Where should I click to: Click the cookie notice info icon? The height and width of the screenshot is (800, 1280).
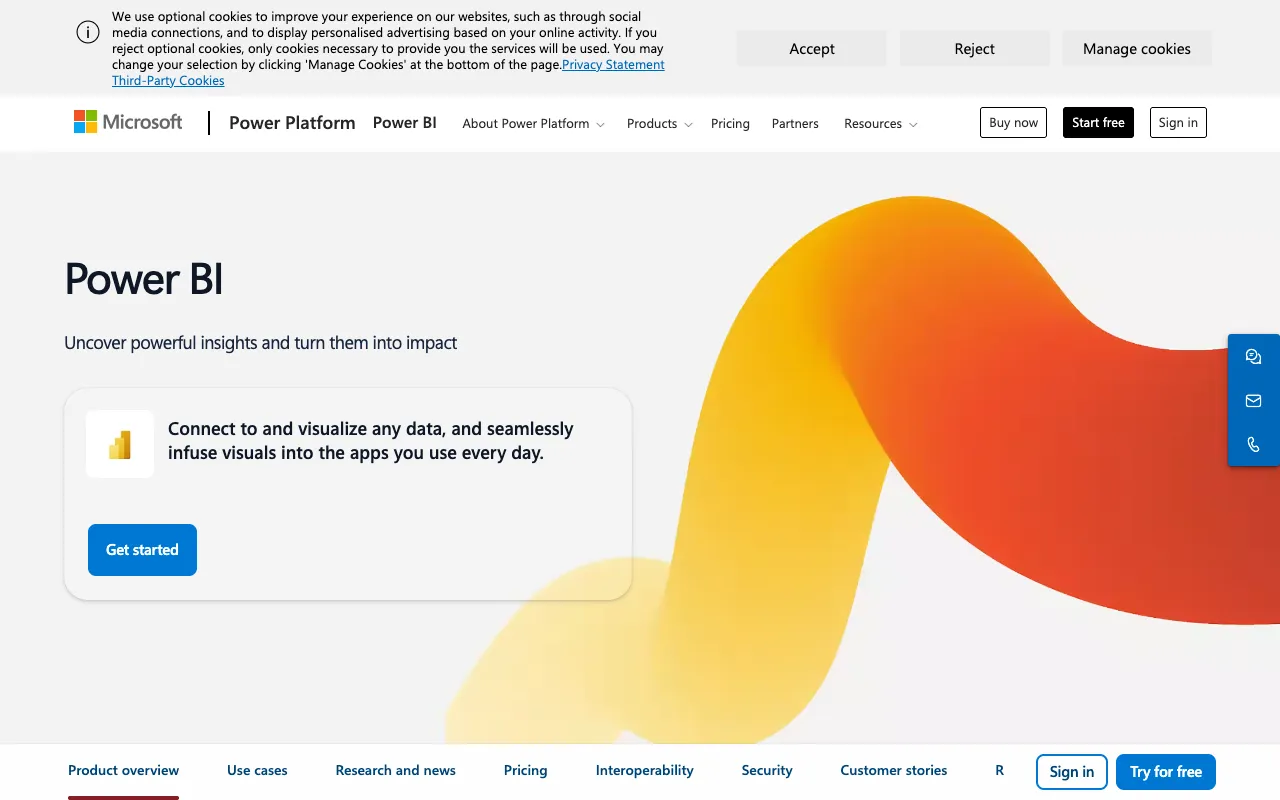(x=88, y=32)
